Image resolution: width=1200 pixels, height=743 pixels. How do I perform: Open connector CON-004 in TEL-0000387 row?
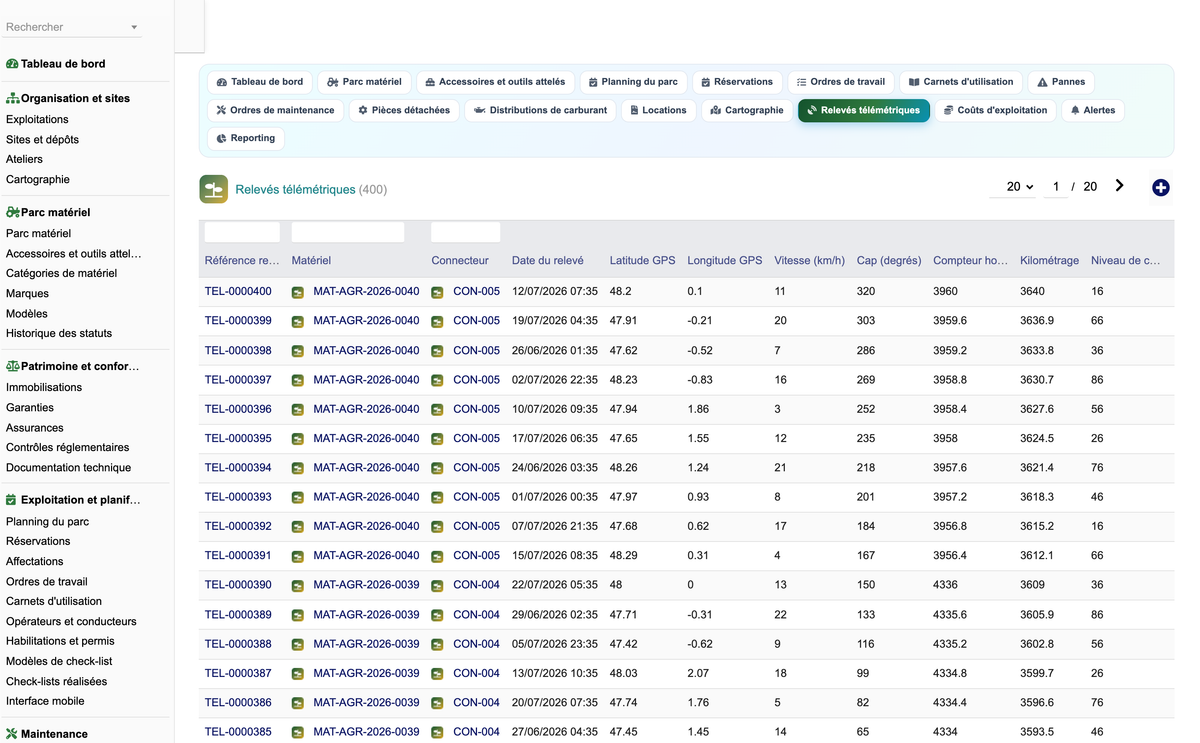[476, 673]
